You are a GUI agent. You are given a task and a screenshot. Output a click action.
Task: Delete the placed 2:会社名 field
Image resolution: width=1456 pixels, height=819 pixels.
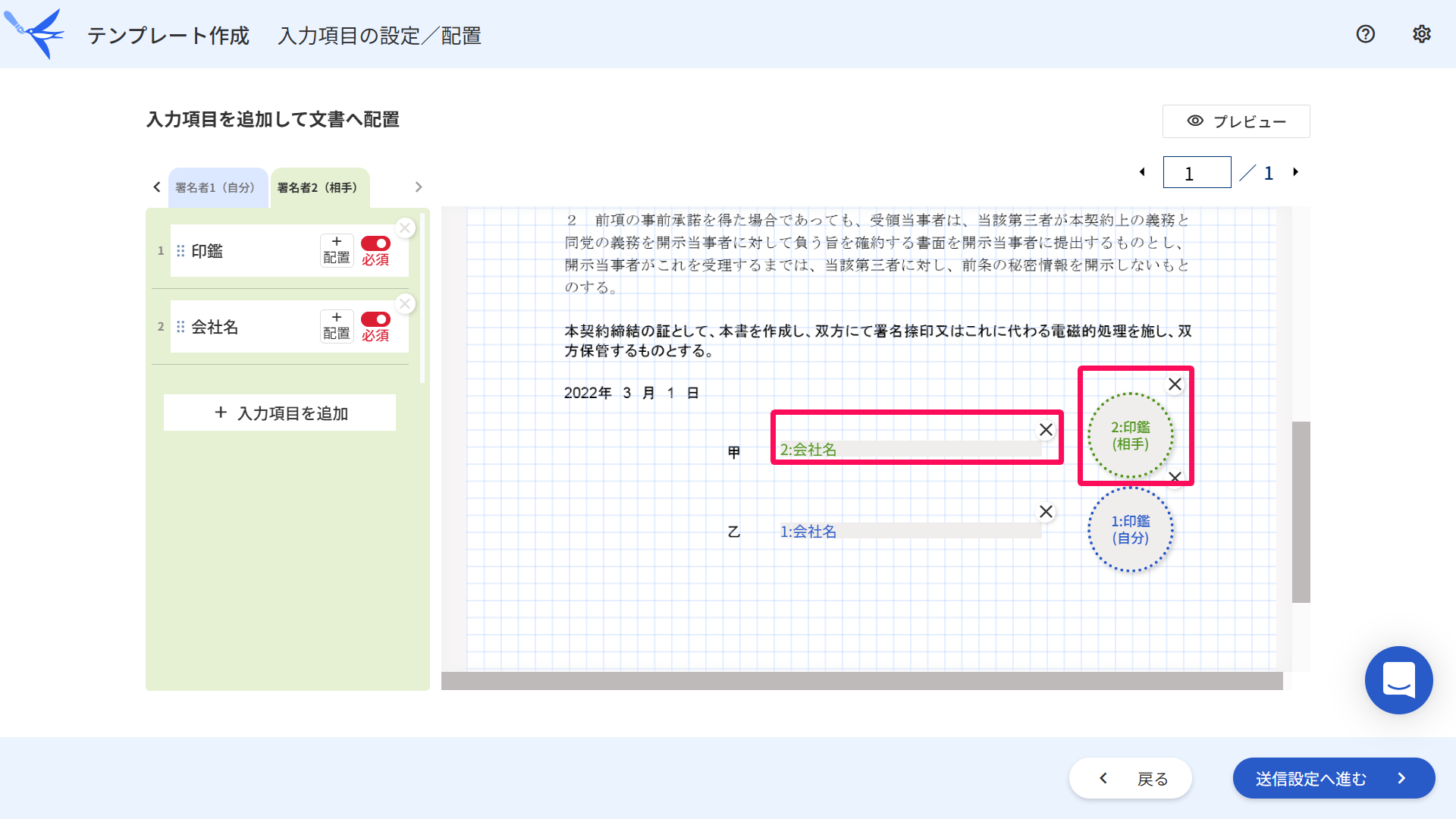point(1046,430)
